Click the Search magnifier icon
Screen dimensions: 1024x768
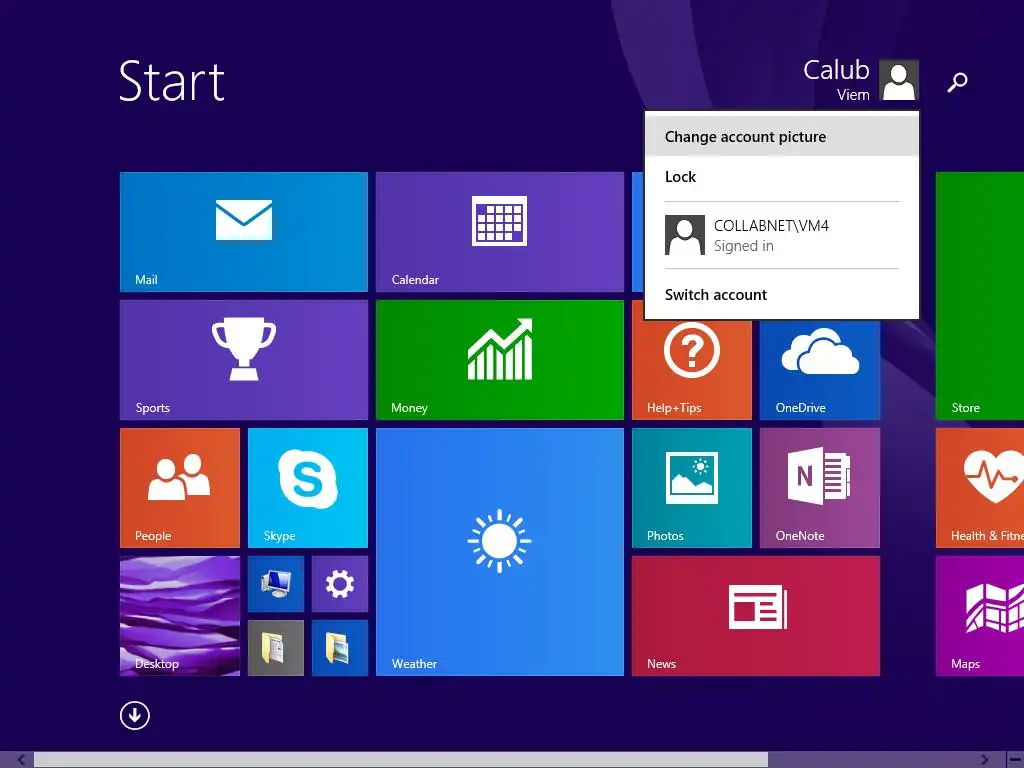957,82
